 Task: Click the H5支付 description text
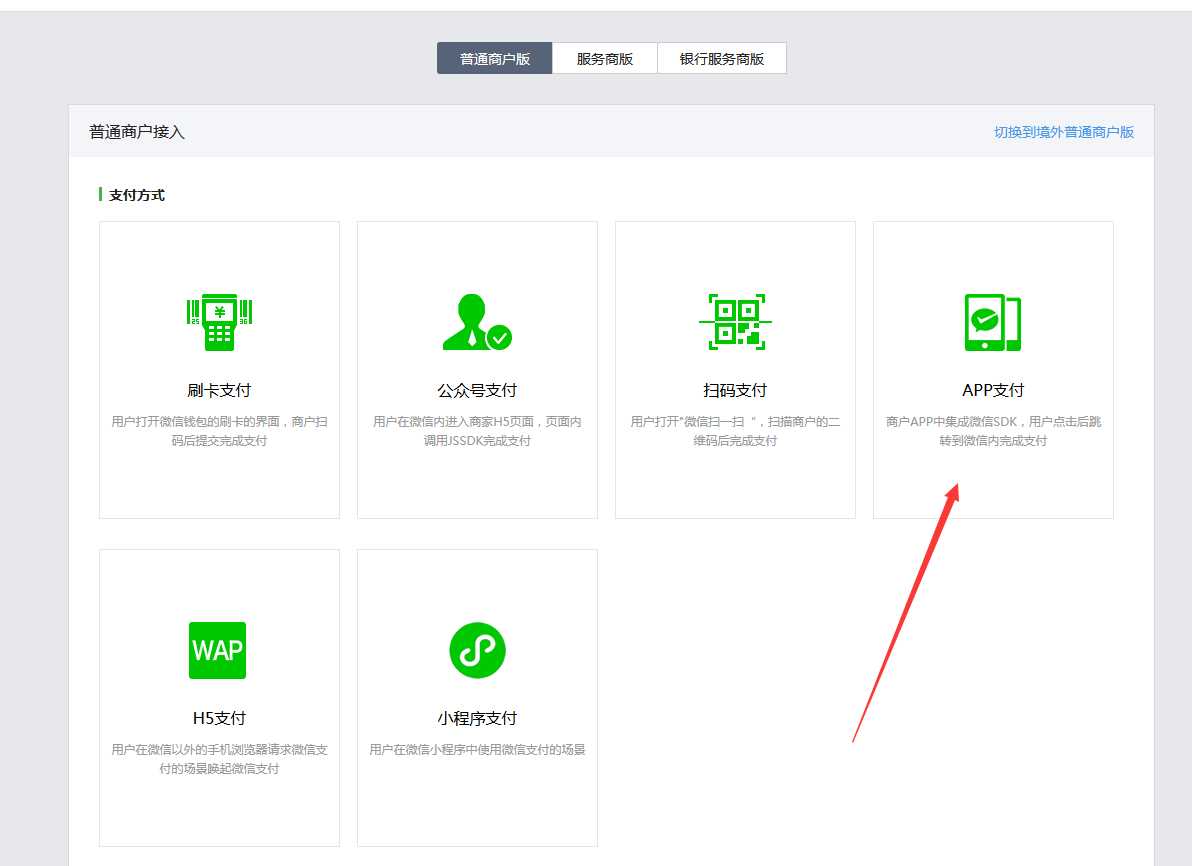(x=219, y=759)
